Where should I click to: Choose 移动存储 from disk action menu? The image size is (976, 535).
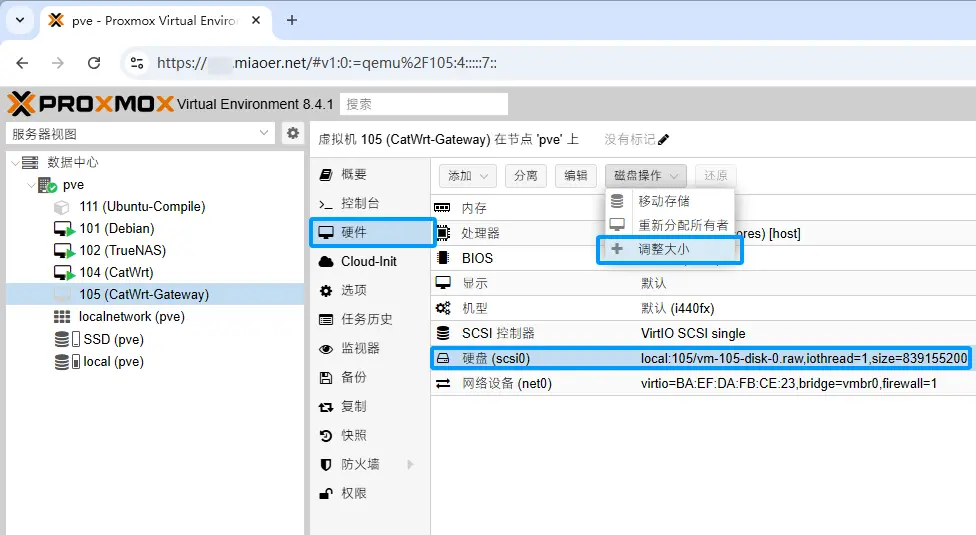tap(670, 201)
